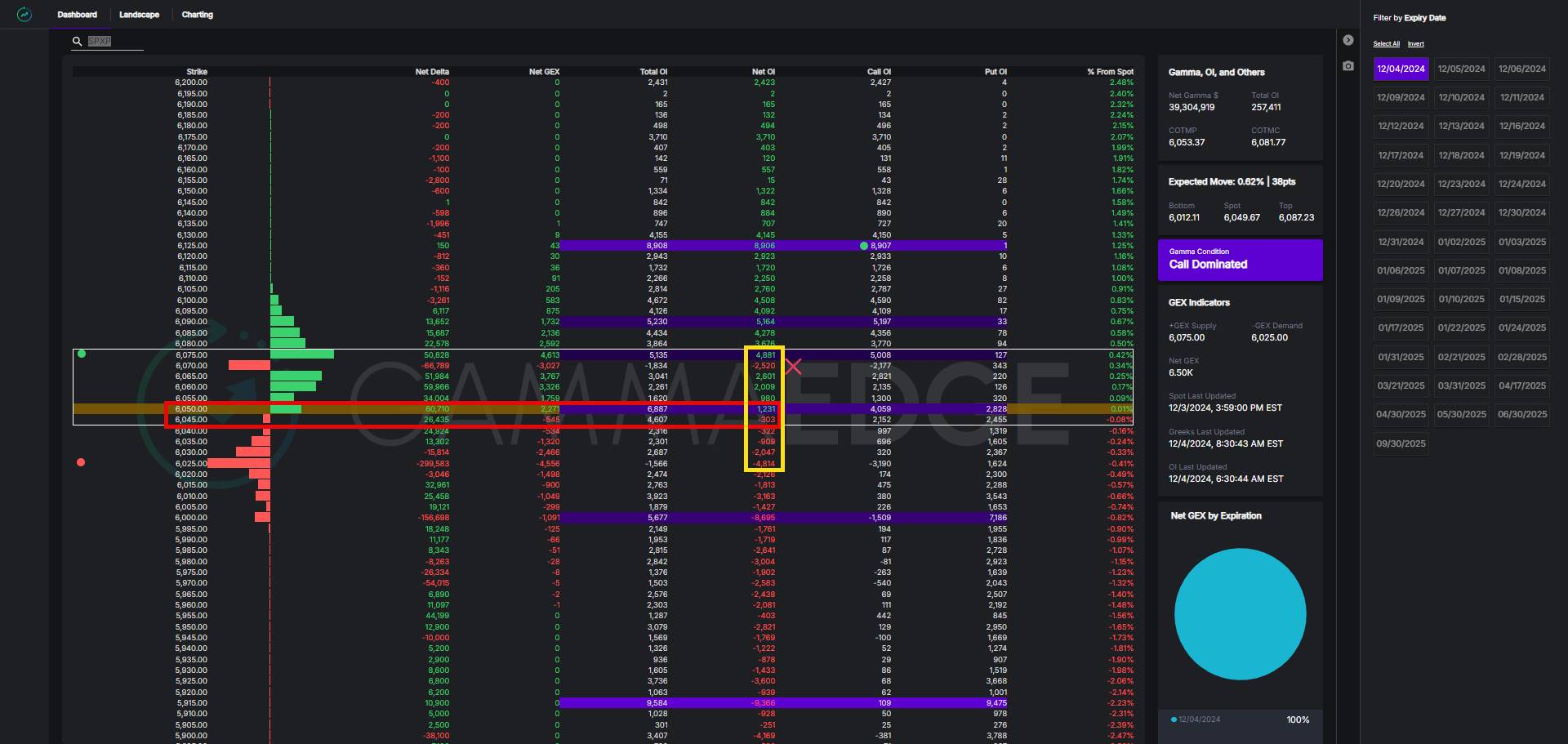Click the Select All link
This screenshot has width=1568, height=744.
tap(1386, 44)
